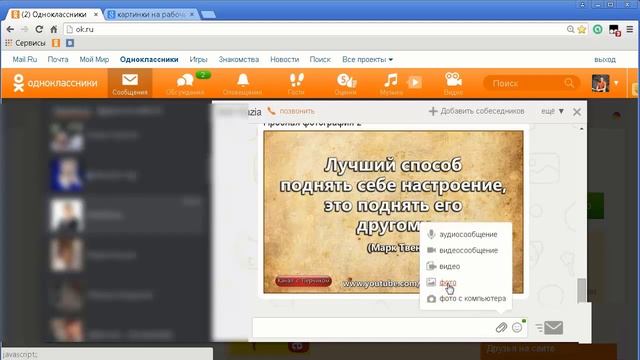This screenshot has height=360, width=640.
Task: Select аудиосообщение from attach menu
Action: 462,234
